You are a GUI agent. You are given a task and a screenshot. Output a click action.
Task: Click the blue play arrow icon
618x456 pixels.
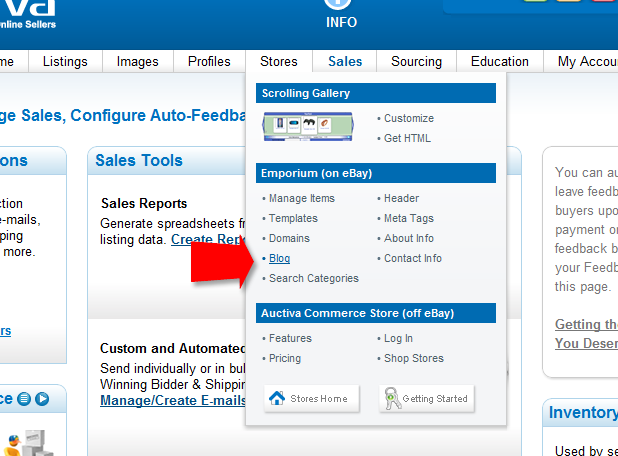tap(42, 399)
